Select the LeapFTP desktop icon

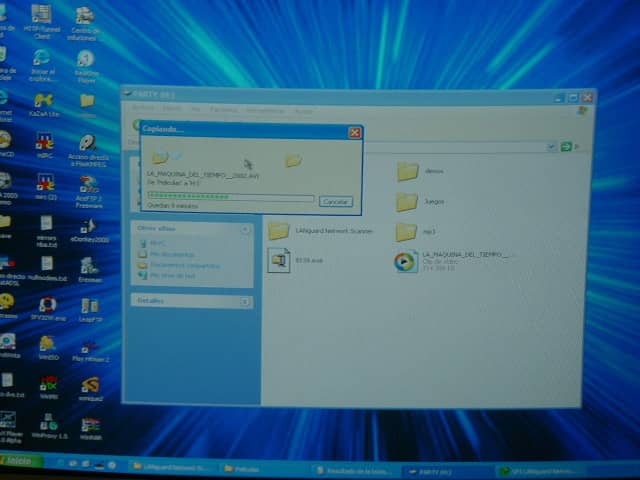tap(90, 306)
